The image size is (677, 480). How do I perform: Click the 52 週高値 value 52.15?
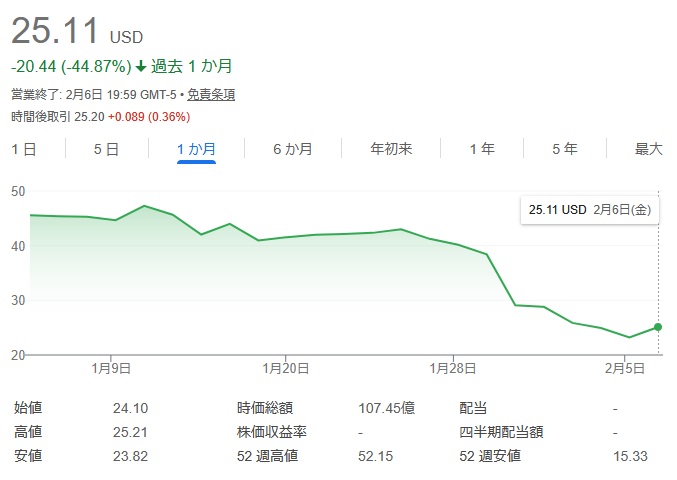pos(376,456)
